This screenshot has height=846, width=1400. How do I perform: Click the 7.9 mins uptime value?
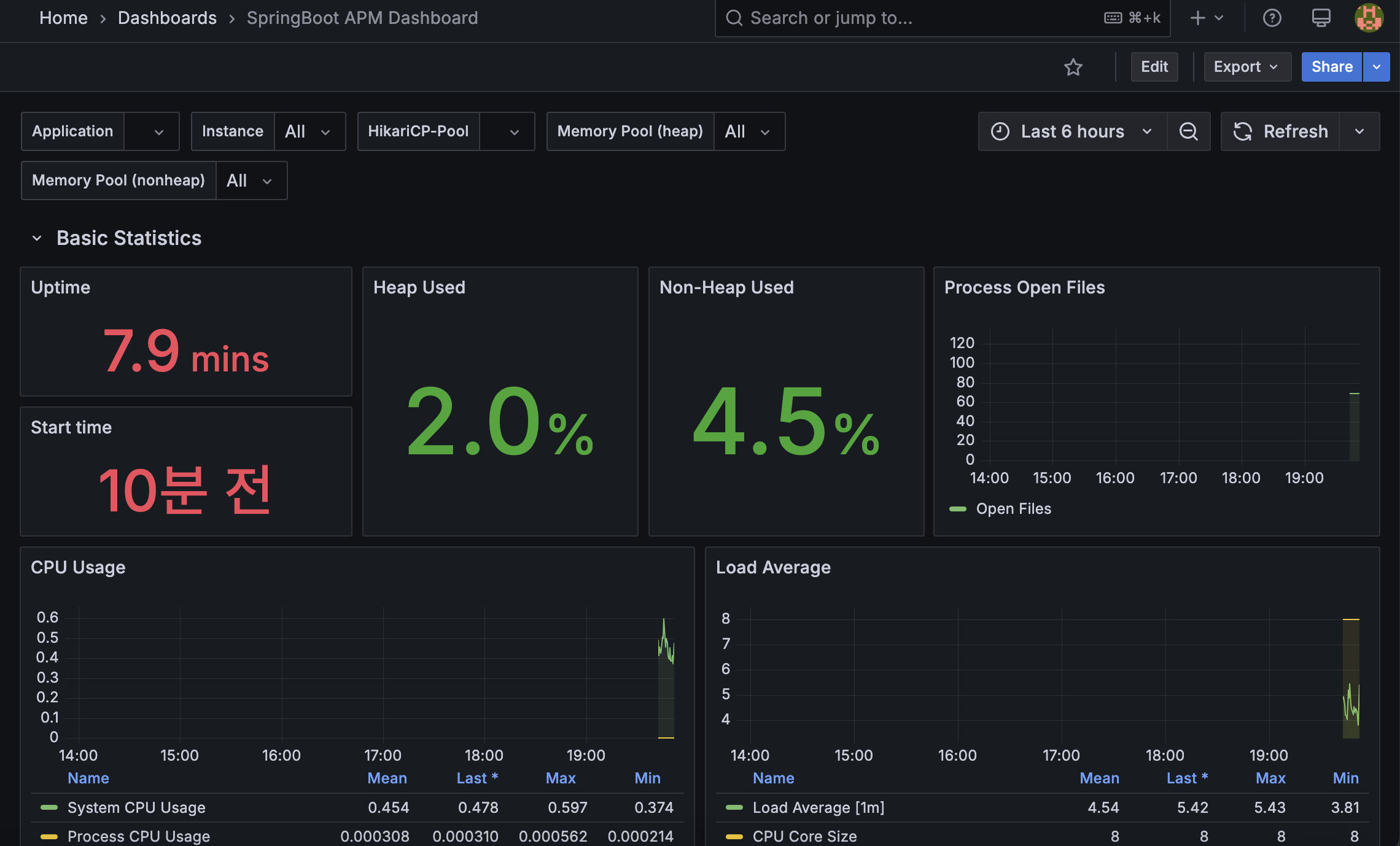pos(185,351)
